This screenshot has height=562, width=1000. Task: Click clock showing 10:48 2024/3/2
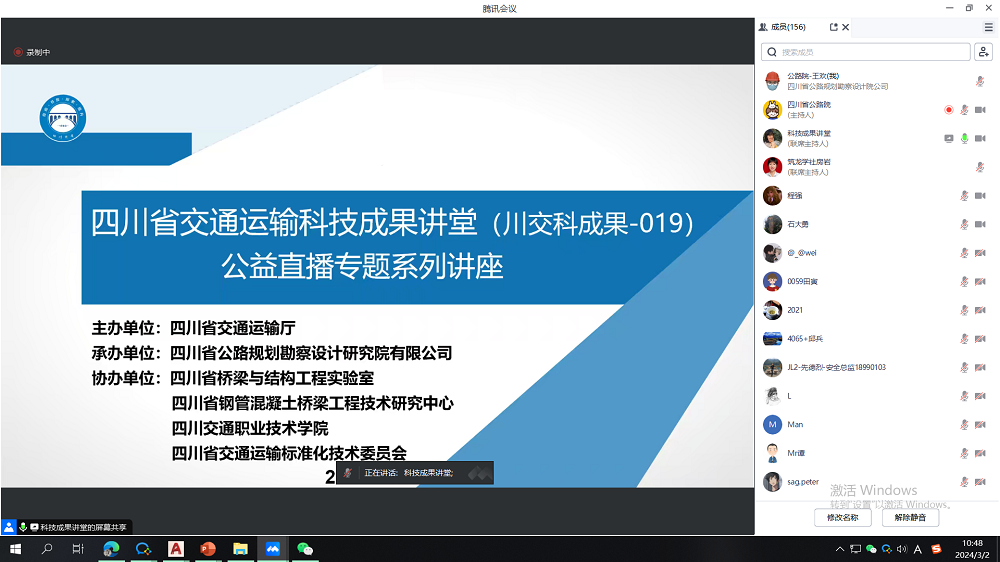(x=973, y=549)
